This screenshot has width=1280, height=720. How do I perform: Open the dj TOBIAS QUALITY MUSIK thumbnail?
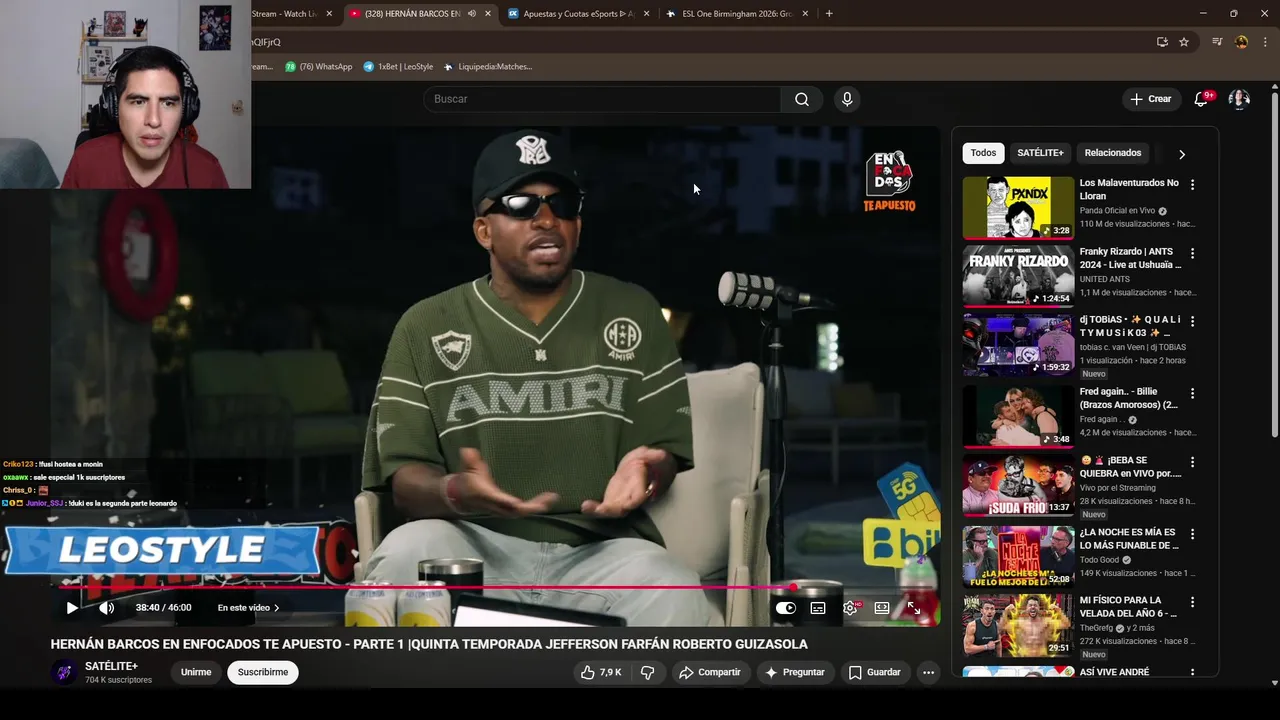[x=1018, y=345]
